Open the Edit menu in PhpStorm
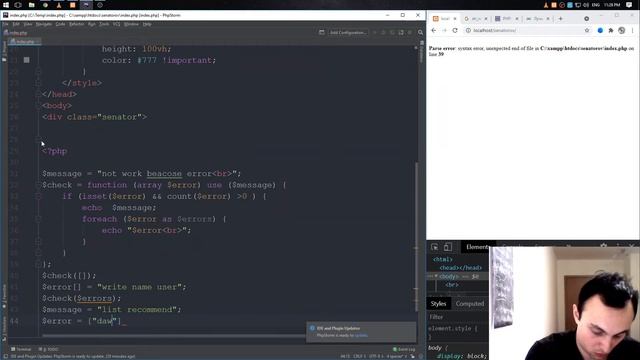This screenshot has width=640, height=360. 16,24
